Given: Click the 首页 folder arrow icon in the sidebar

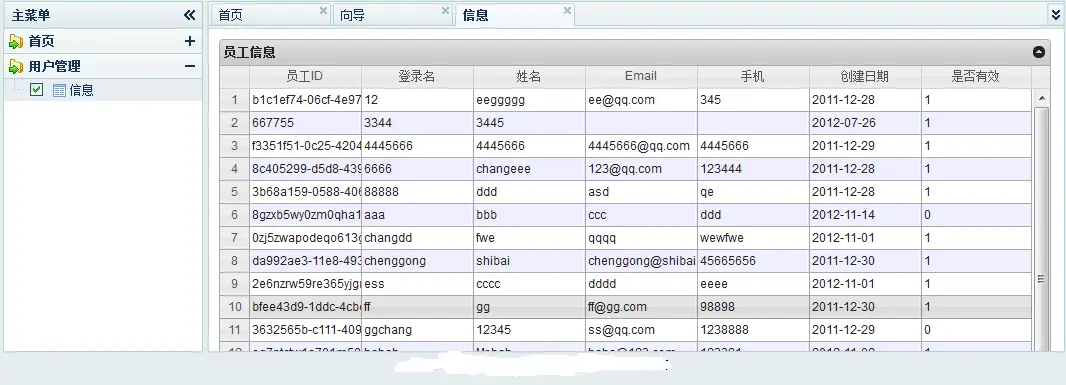Looking at the screenshot, I should pyautogui.click(x=16, y=41).
